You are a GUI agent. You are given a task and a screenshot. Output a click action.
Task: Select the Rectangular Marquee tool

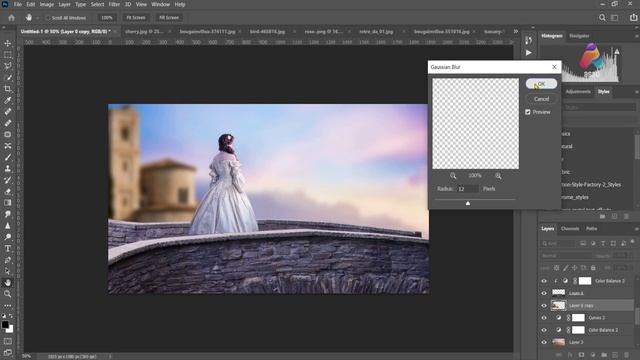[x=7, y=54]
